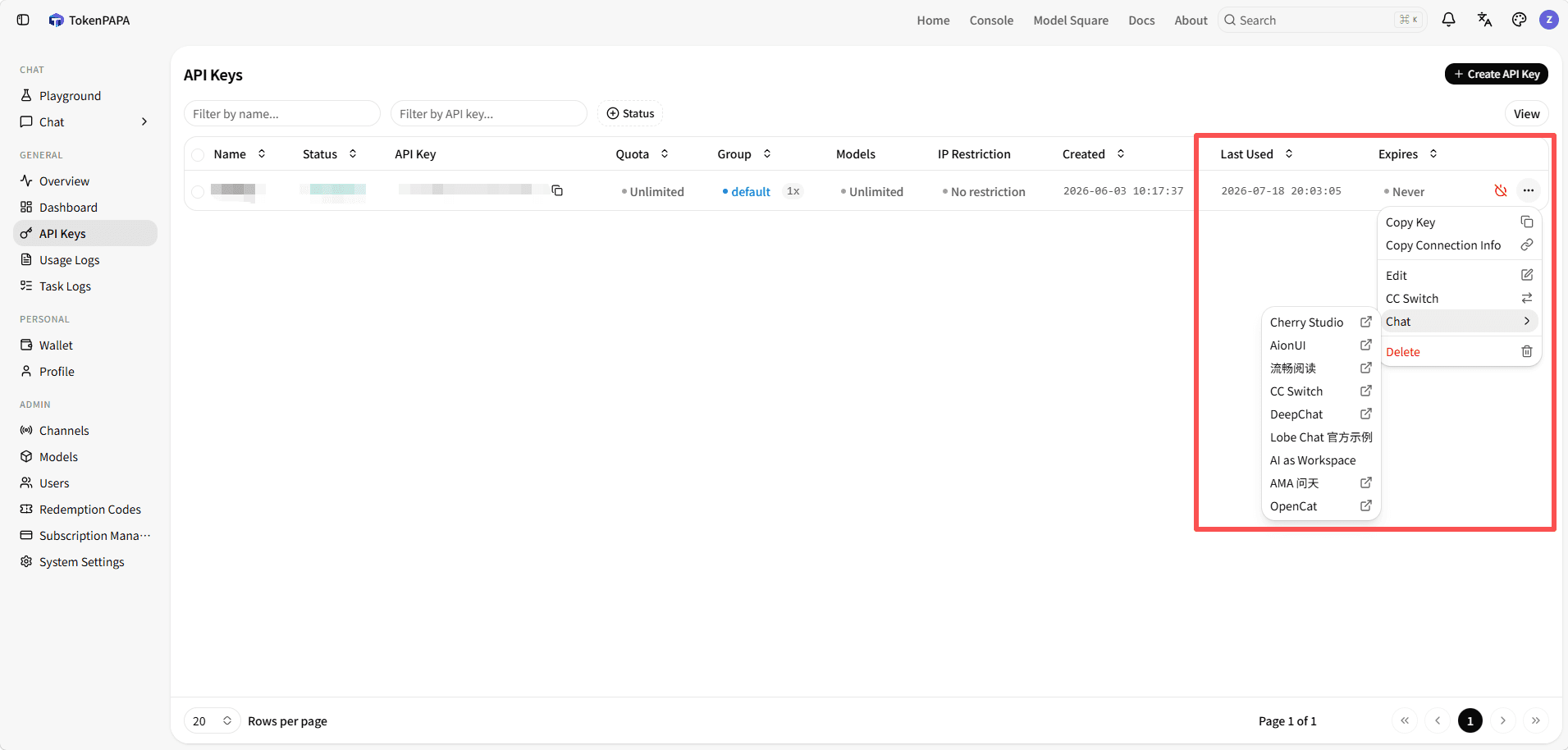Select the first API key row checkbox

(x=198, y=191)
